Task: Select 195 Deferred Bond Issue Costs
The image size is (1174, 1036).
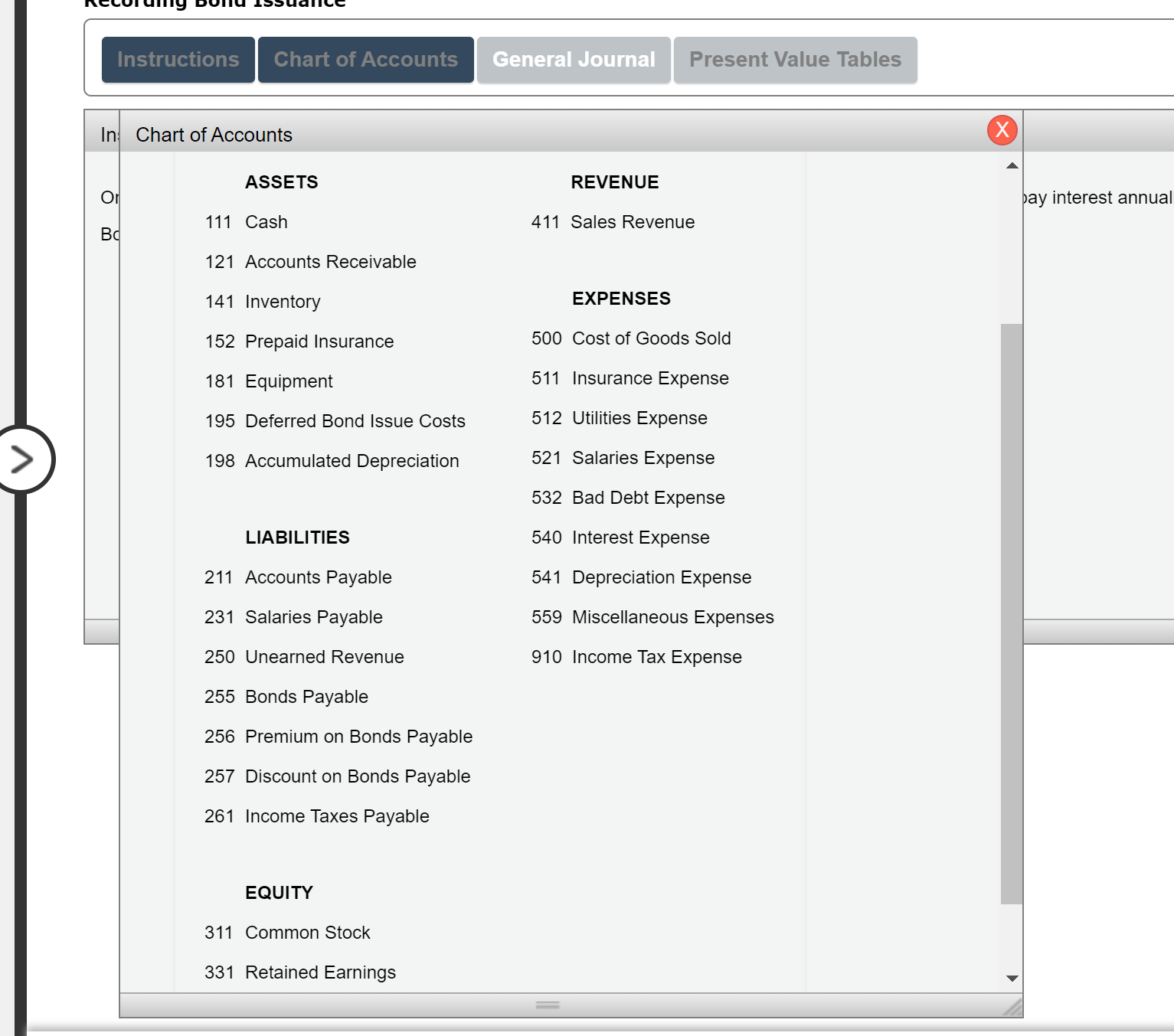Action: pos(335,421)
